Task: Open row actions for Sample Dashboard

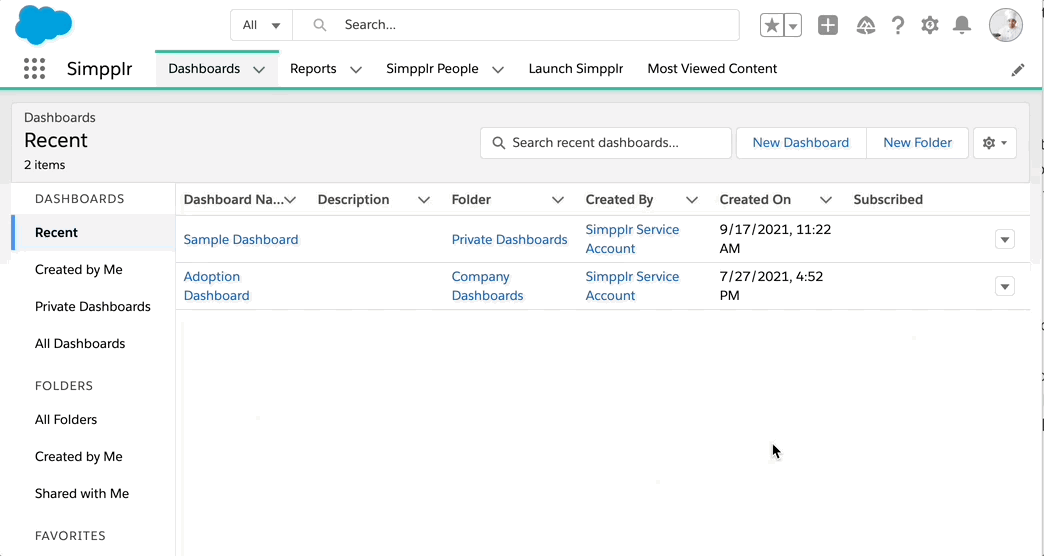Action: tap(1005, 239)
